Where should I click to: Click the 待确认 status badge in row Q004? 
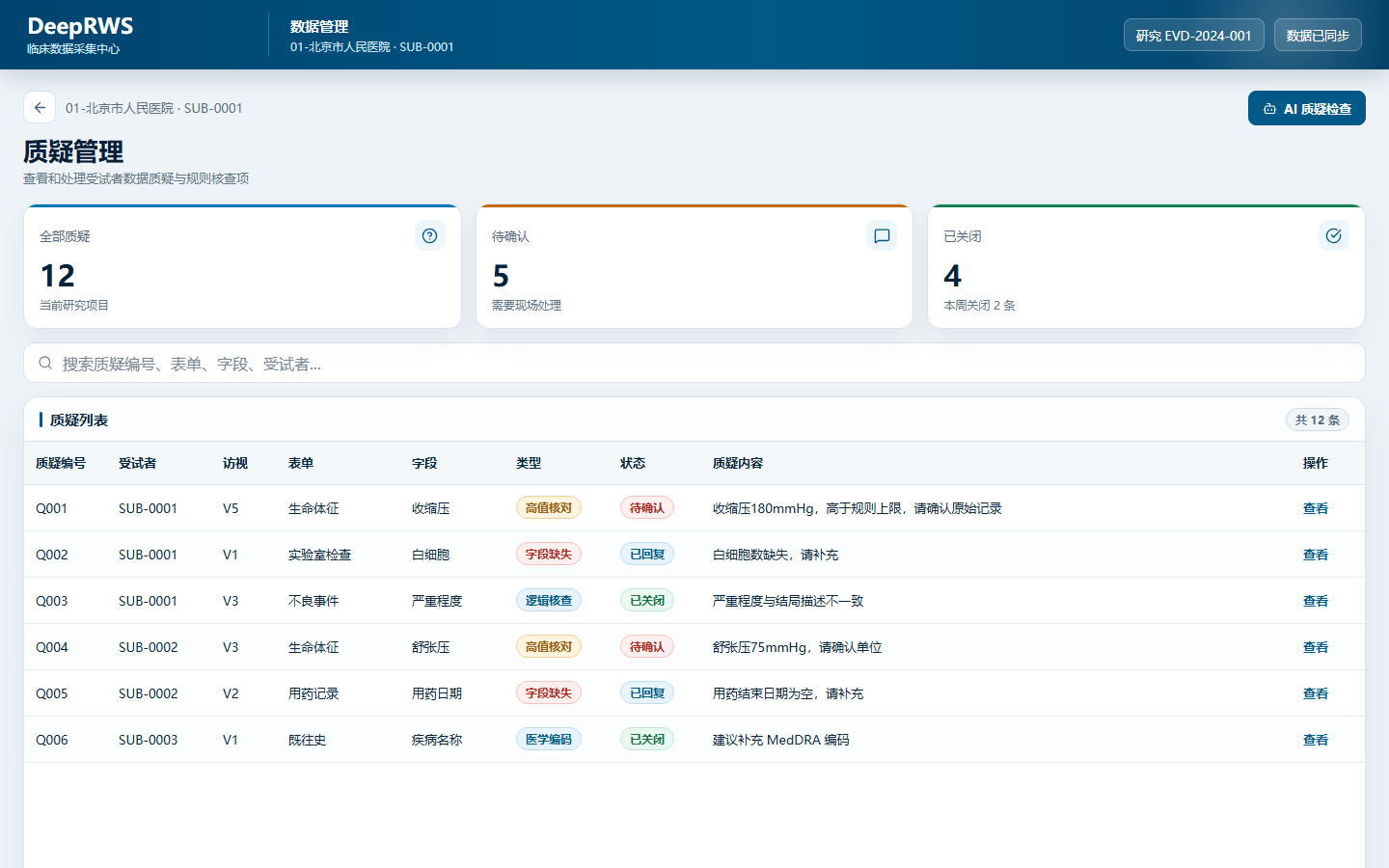coord(647,647)
